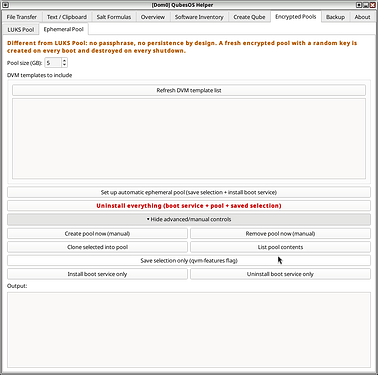This screenshot has width=378, height=375.
Task: Click Uninstall everything button
Action: click(x=189, y=206)
